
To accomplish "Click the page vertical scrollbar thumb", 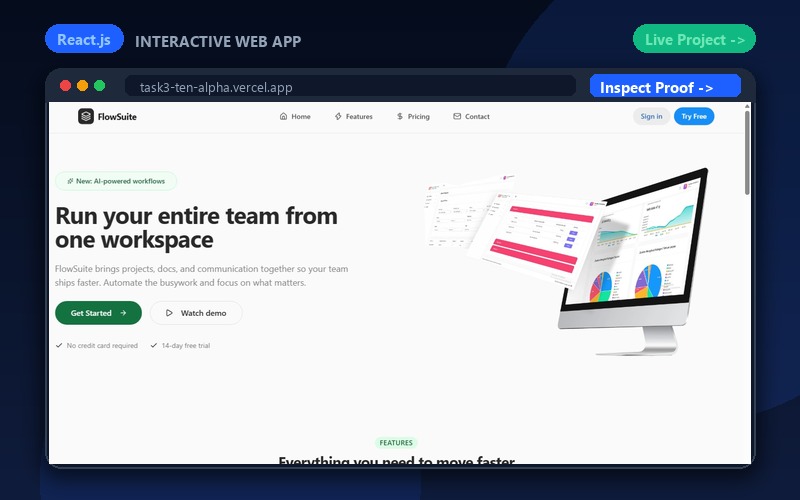I will tap(747, 152).
